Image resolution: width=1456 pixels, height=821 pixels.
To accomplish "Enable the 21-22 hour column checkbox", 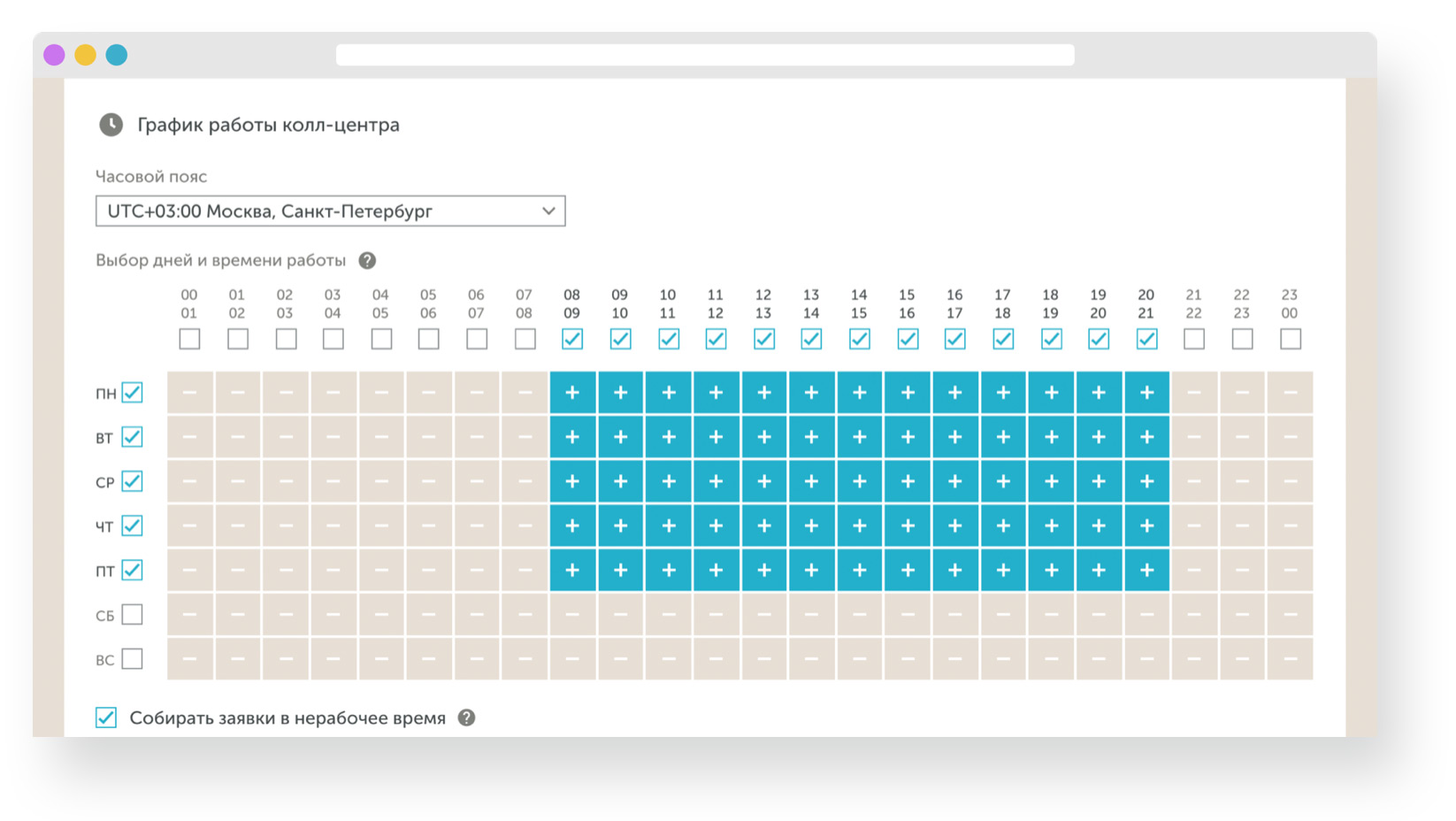I will (x=1194, y=339).
